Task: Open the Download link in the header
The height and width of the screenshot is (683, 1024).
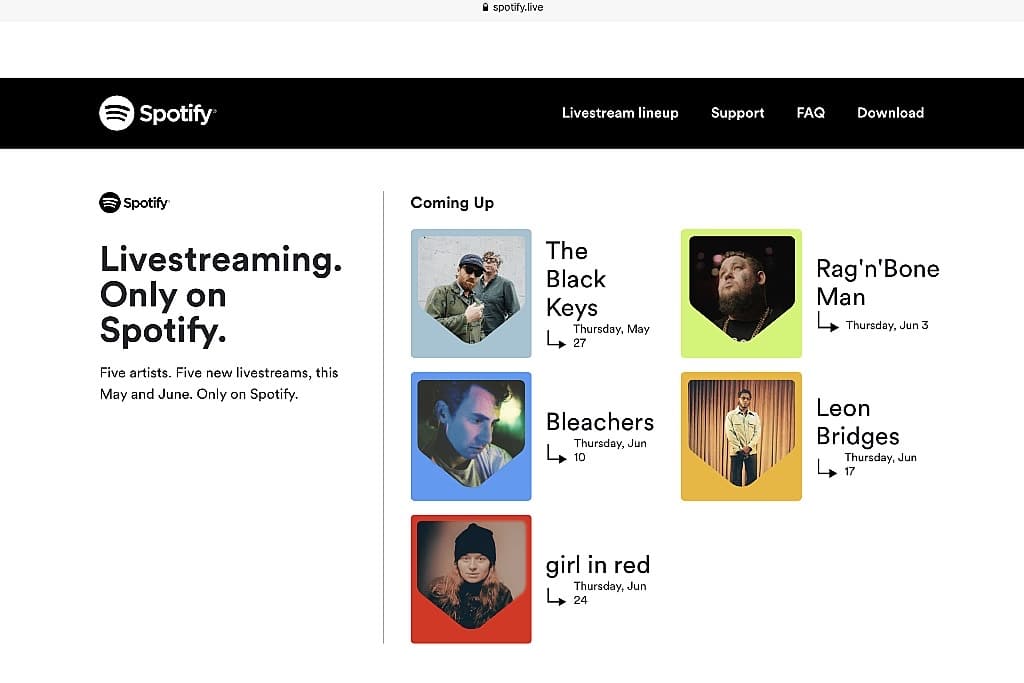Action: click(890, 113)
